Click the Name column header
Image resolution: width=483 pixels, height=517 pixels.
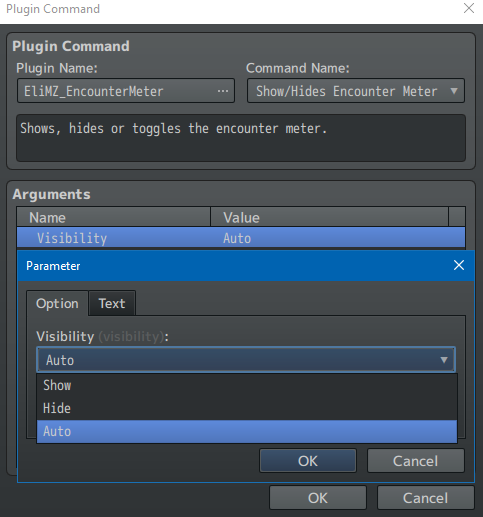114,217
